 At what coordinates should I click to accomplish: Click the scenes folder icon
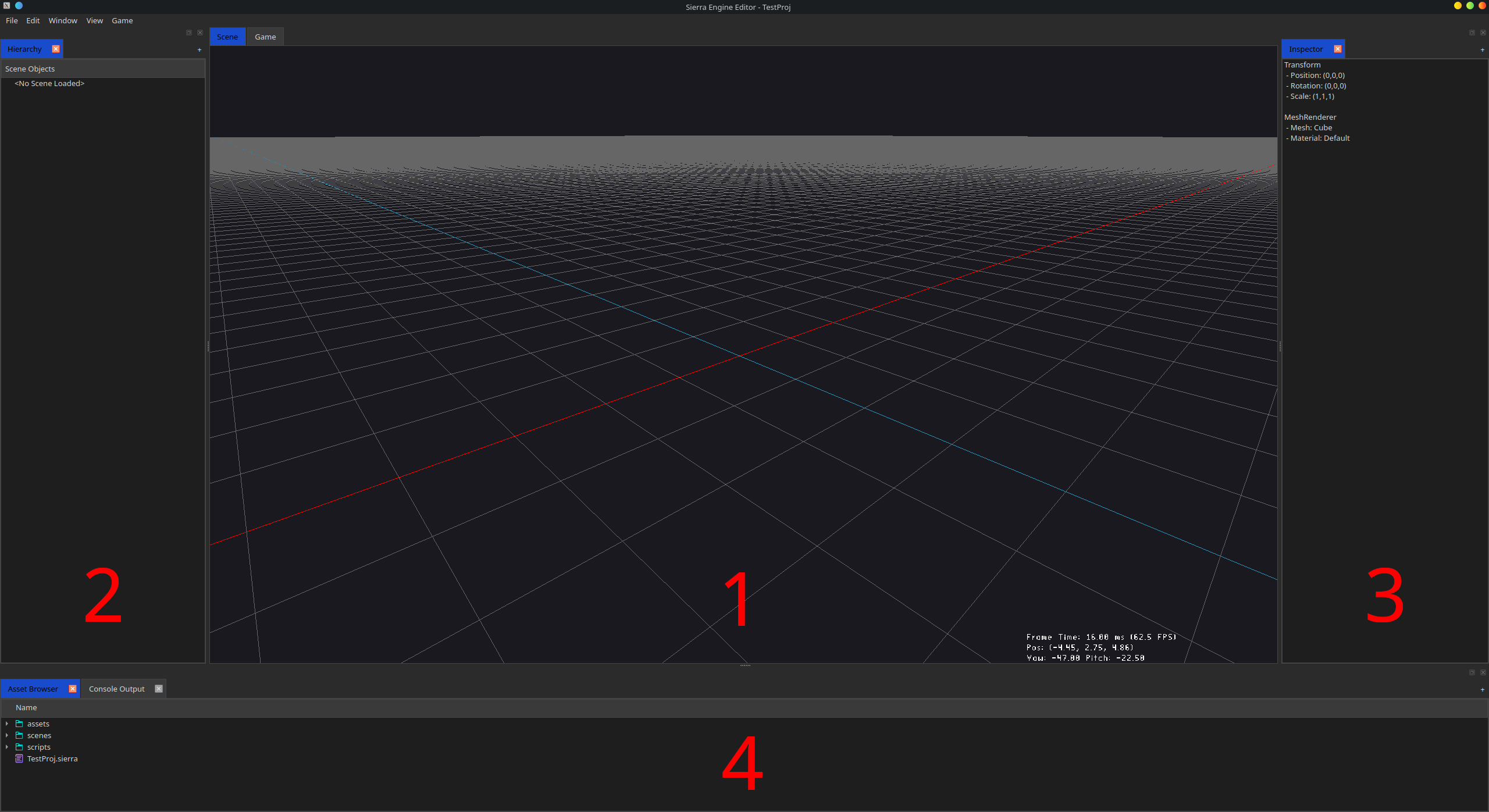click(x=20, y=735)
